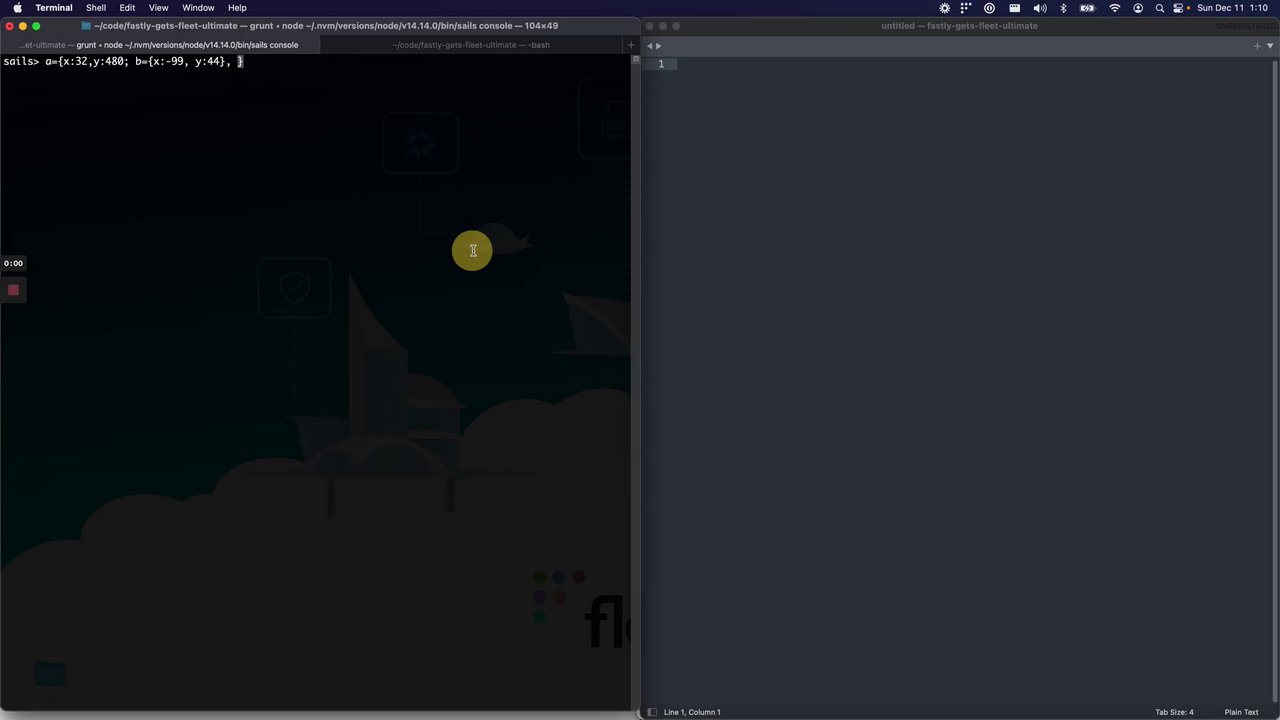Add new tab in Sublime window
The image size is (1280, 720).
click(1257, 46)
